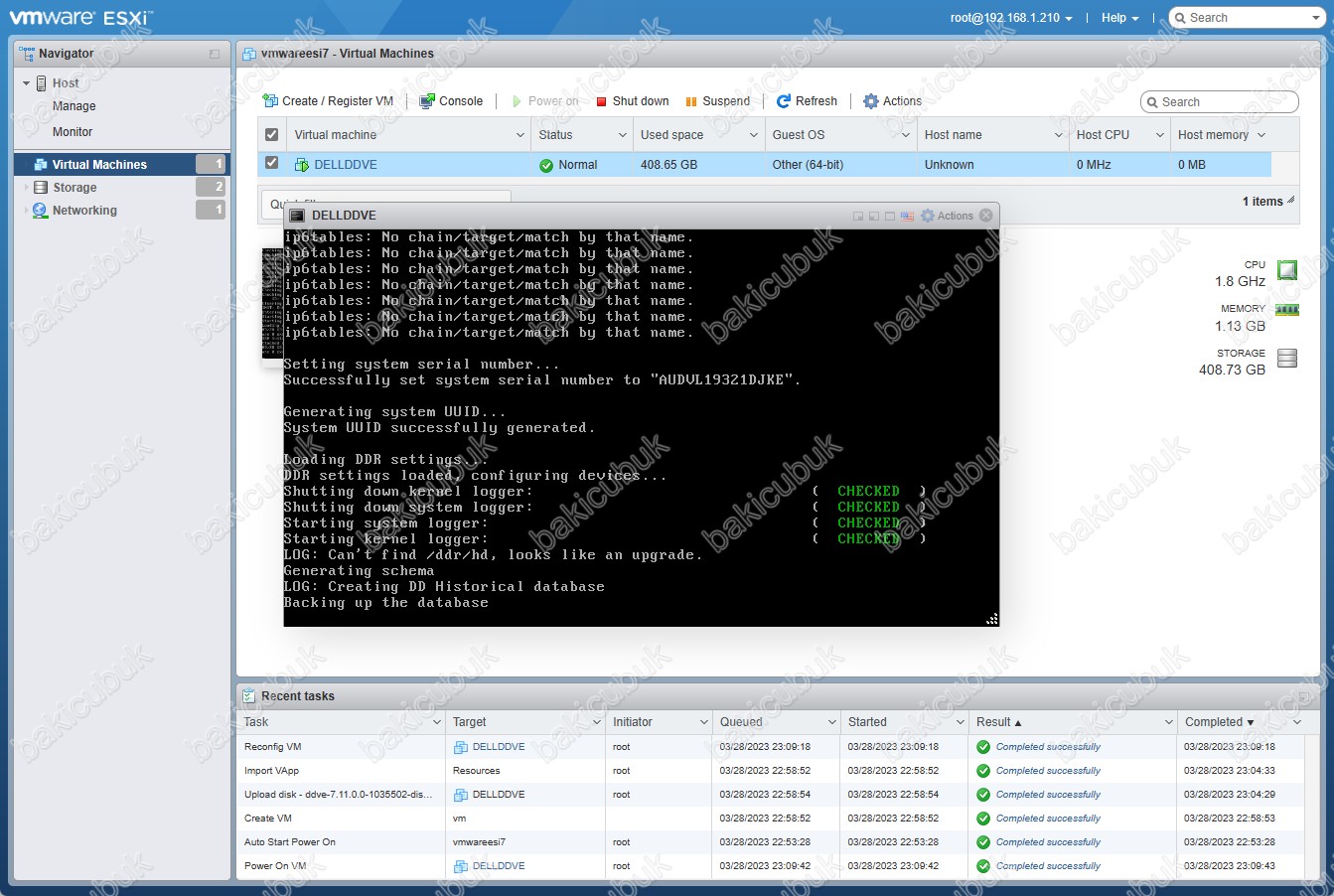Click the VMware ESXi logo
The height and width of the screenshot is (896, 1334).
point(81,17)
